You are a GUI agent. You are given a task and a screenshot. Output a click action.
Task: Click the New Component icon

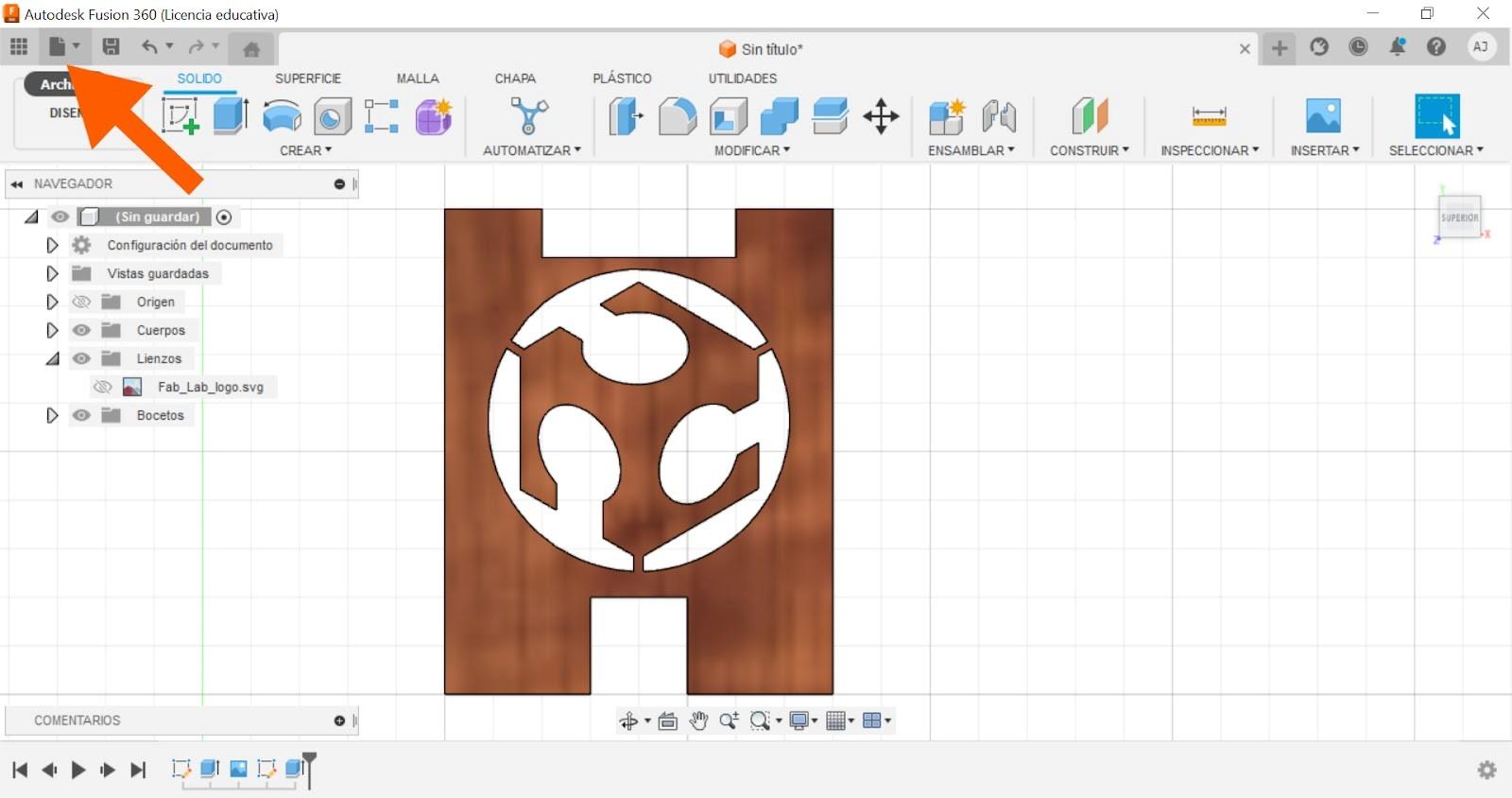(x=947, y=116)
